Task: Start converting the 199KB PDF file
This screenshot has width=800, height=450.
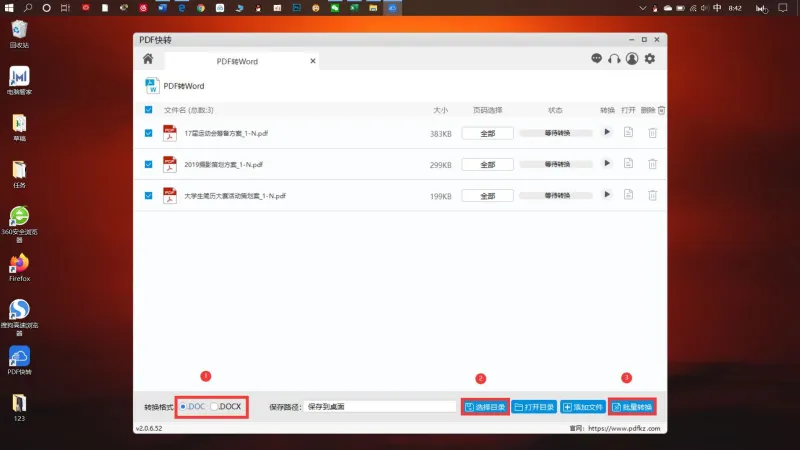Action: click(607, 195)
